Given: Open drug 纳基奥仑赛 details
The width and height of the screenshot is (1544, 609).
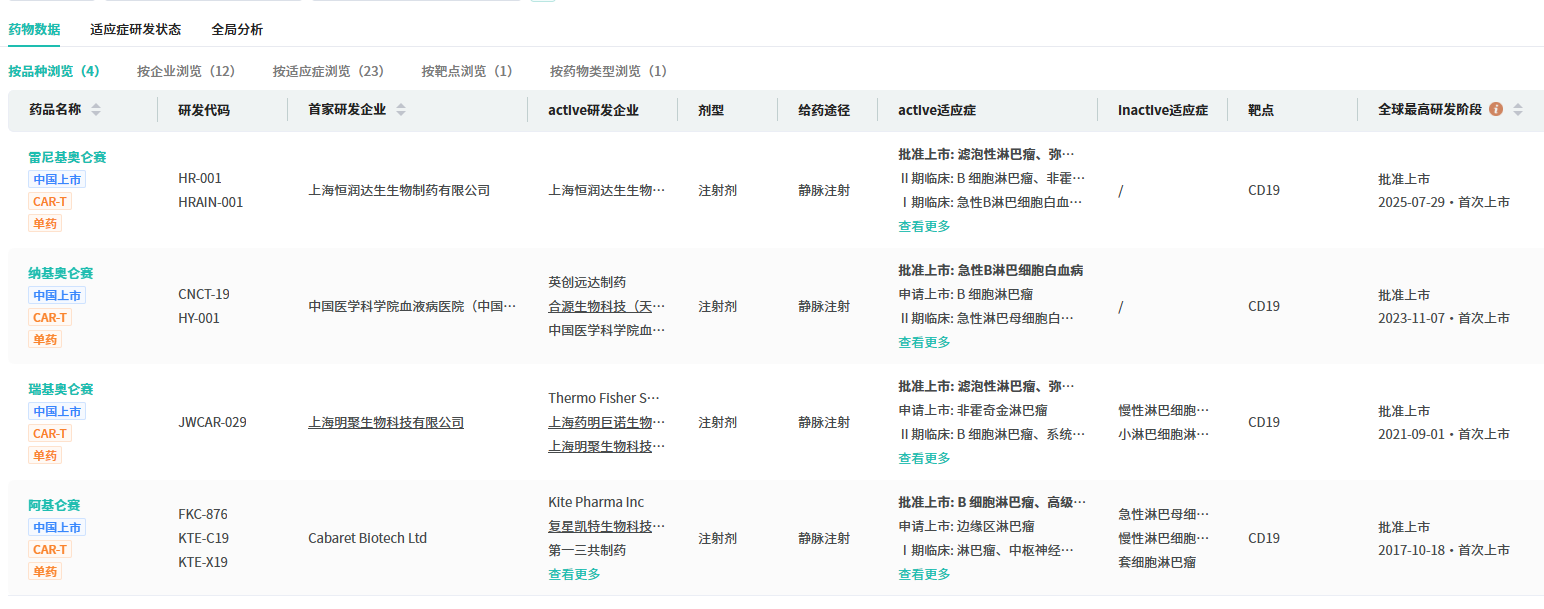Looking at the screenshot, I should pyautogui.click(x=61, y=273).
